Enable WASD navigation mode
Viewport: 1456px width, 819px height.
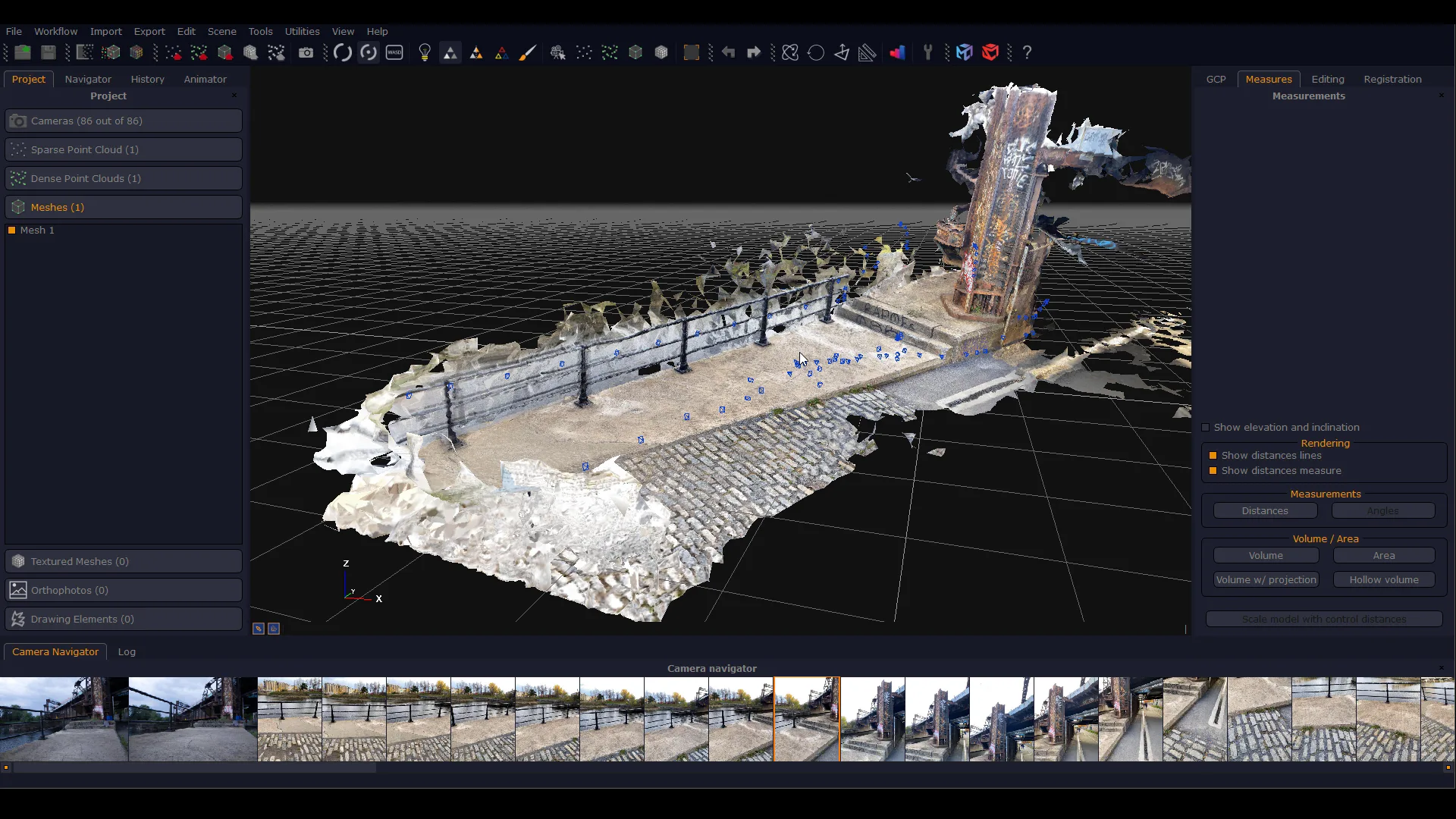pyautogui.click(x=394, y=52)
